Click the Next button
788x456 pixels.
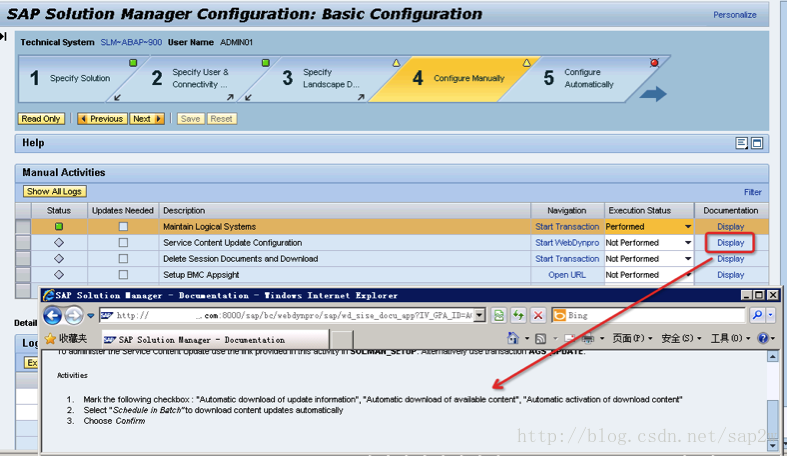[147, 119]
